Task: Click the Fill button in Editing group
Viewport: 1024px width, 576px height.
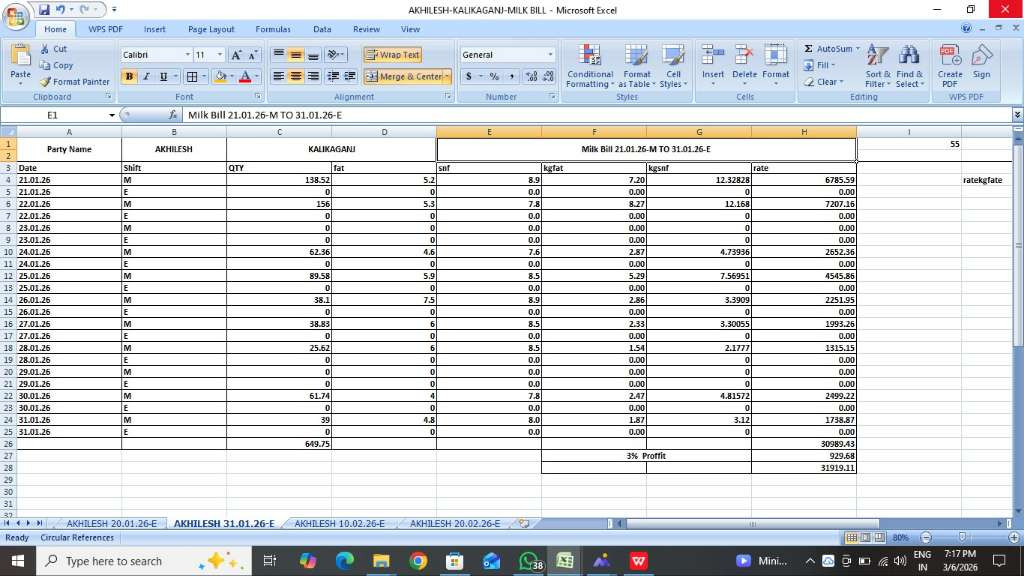Action: pos(820,65)
